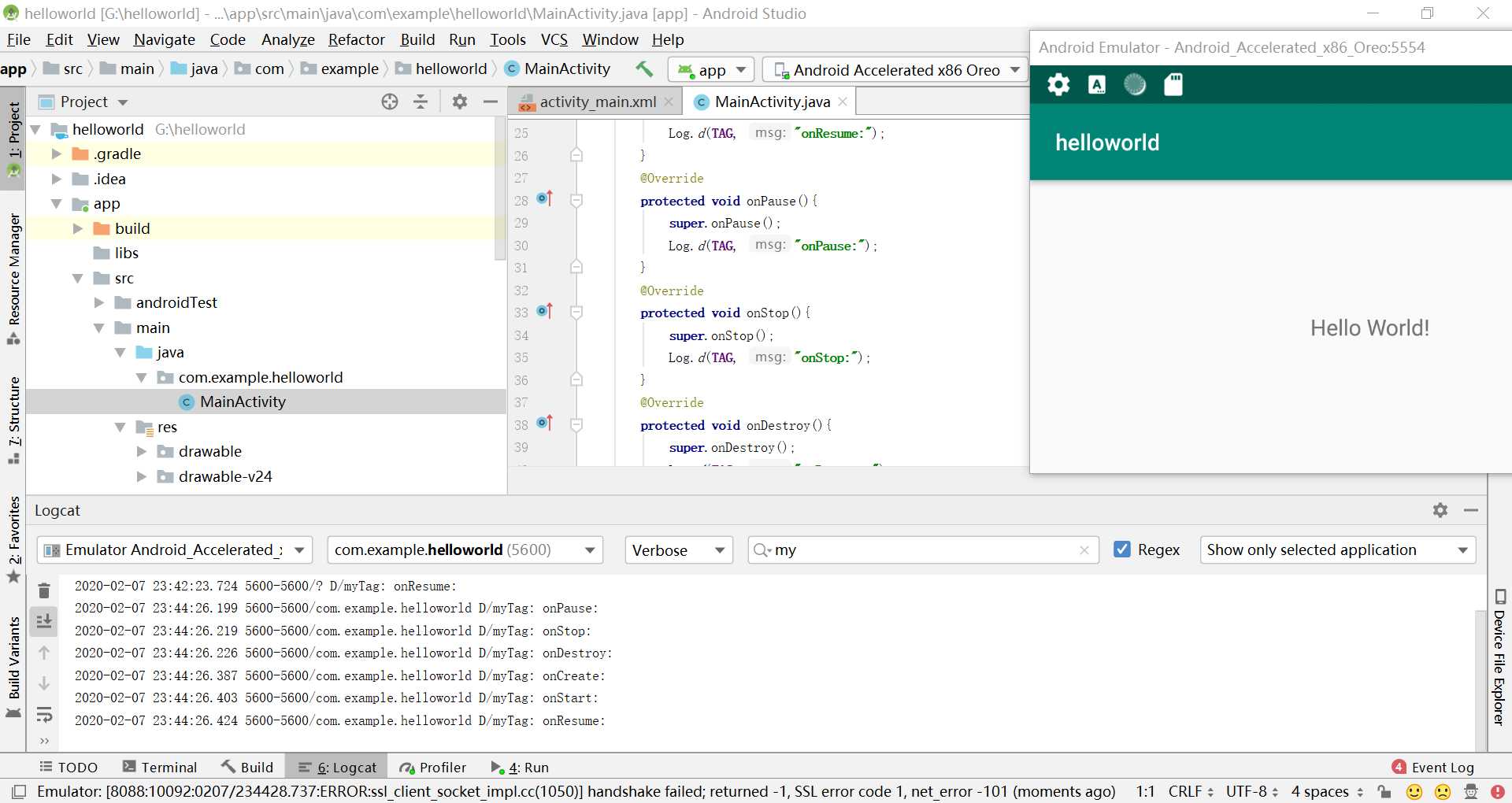Screen dimensions: 1512x803
Task: Open the com.example.helloworld process dropdown
Action: click(x=465, y=550)
